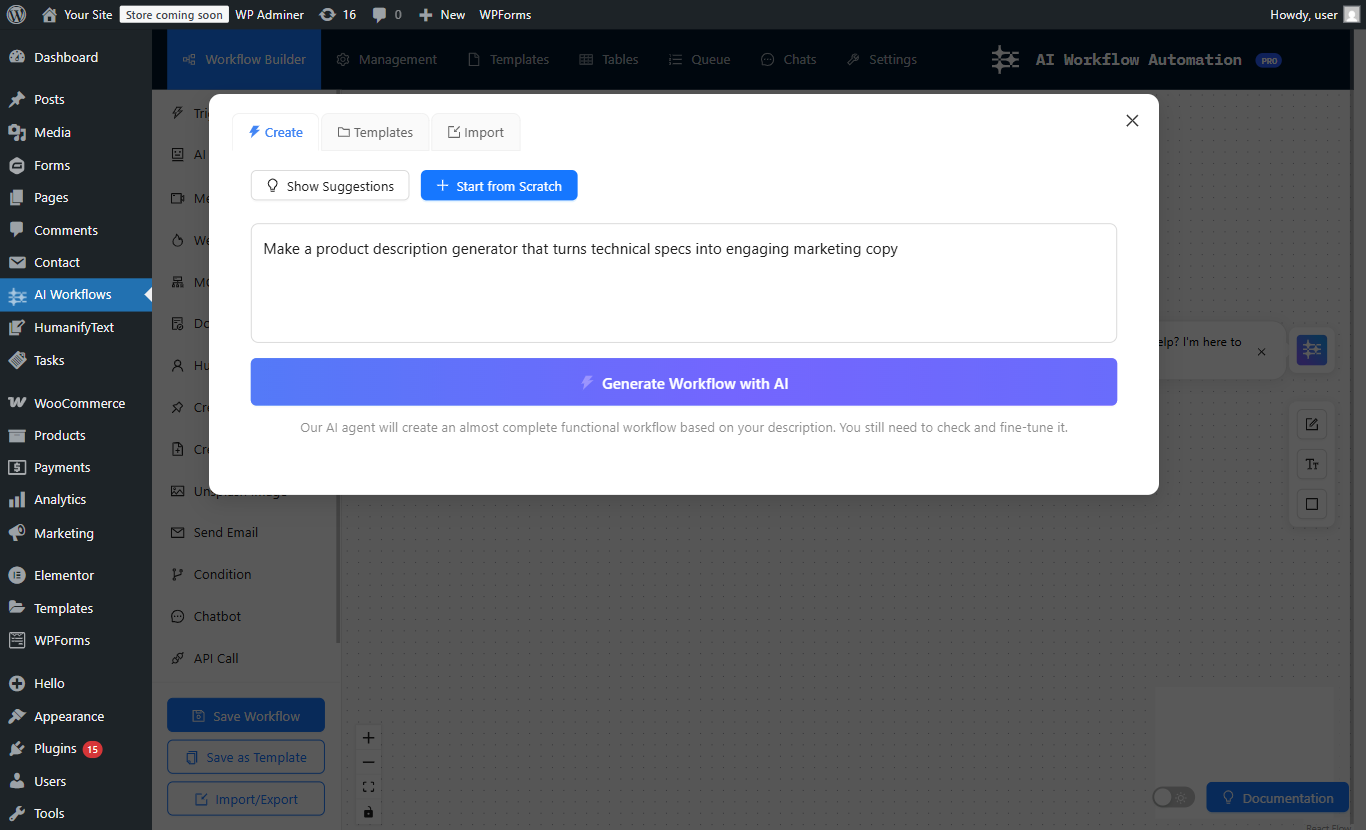Image resolution: width=1366 pixels, height=830 pixels.
Task: Open the Chats tab
Action: click(x=788, y=59)
